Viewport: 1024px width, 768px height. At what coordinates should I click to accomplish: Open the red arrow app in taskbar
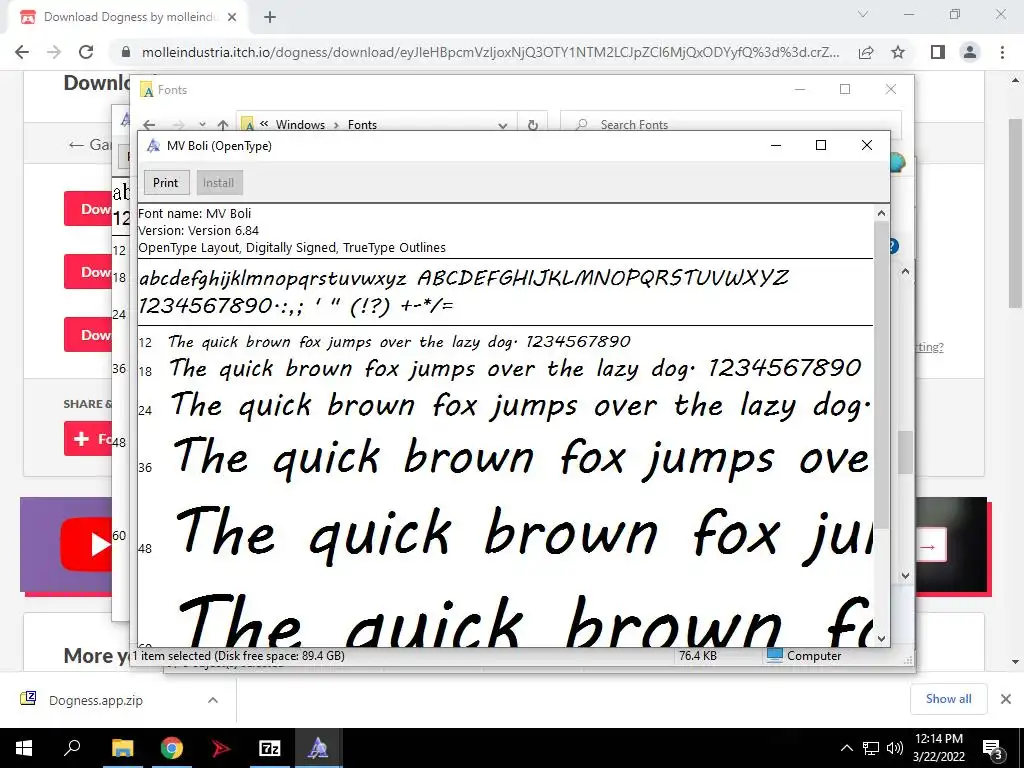point(221,748)
